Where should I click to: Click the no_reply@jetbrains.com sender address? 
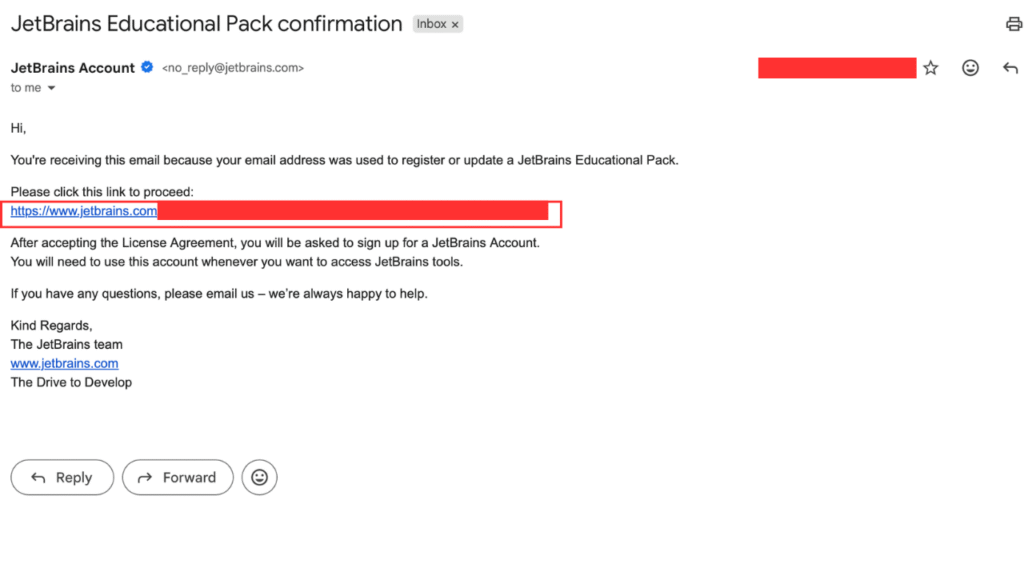pyautogui.click(x=233, y=68)
